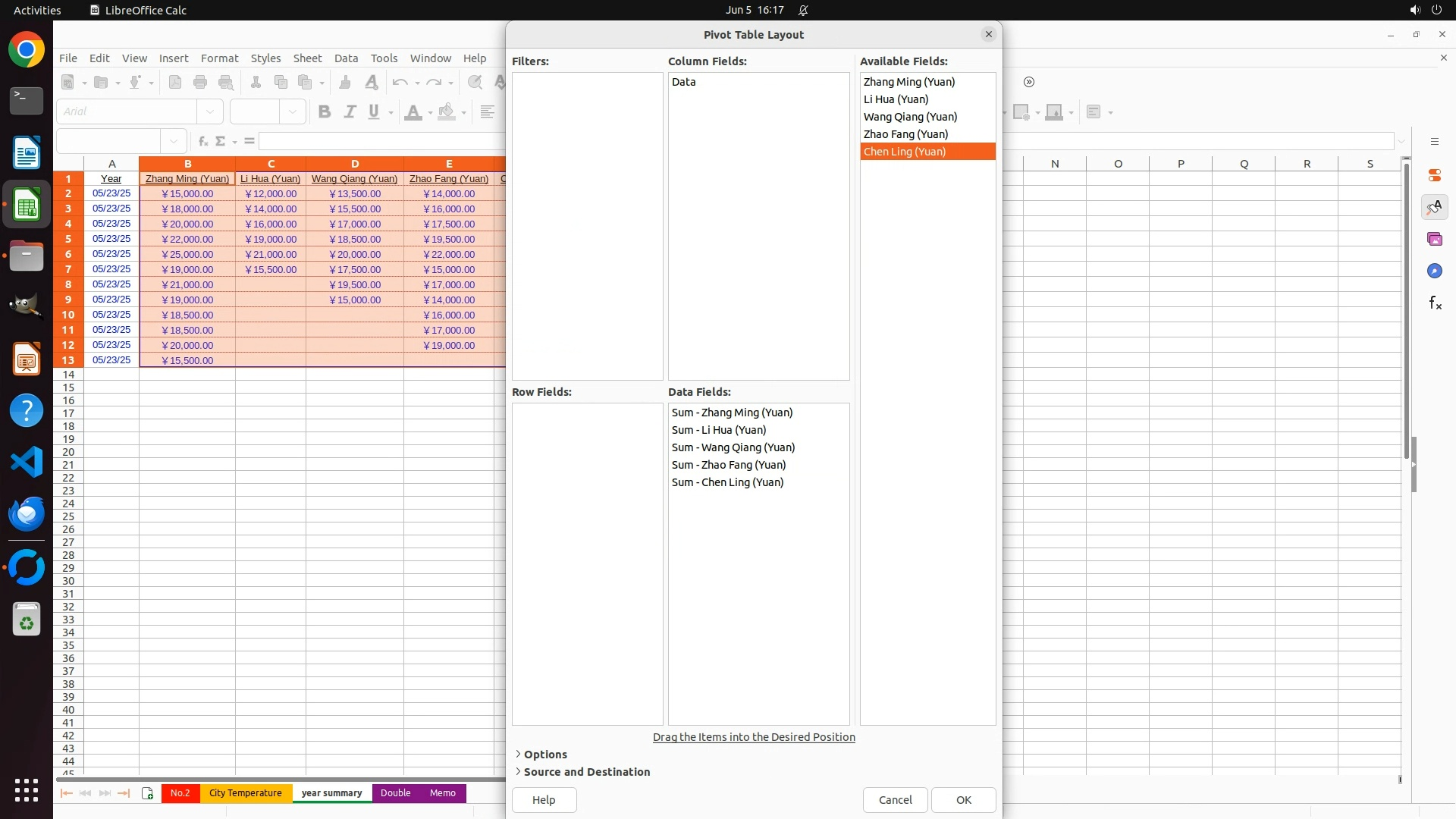This screenshot has width=1456, height=819.
Task: Click the Function Wizard icon by formula bar
Action: pyautogui.click(x=202, y=141)
